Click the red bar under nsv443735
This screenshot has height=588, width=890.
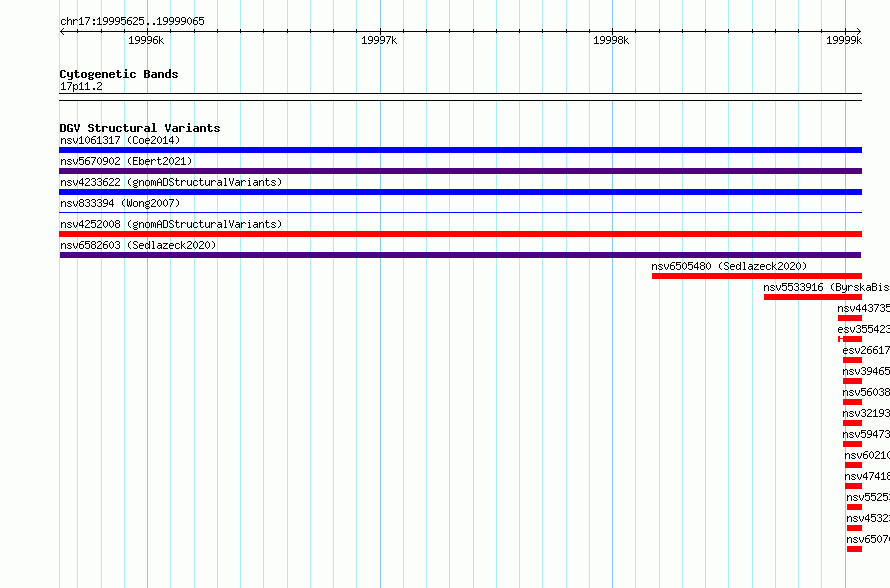click(x=850, y=318)
